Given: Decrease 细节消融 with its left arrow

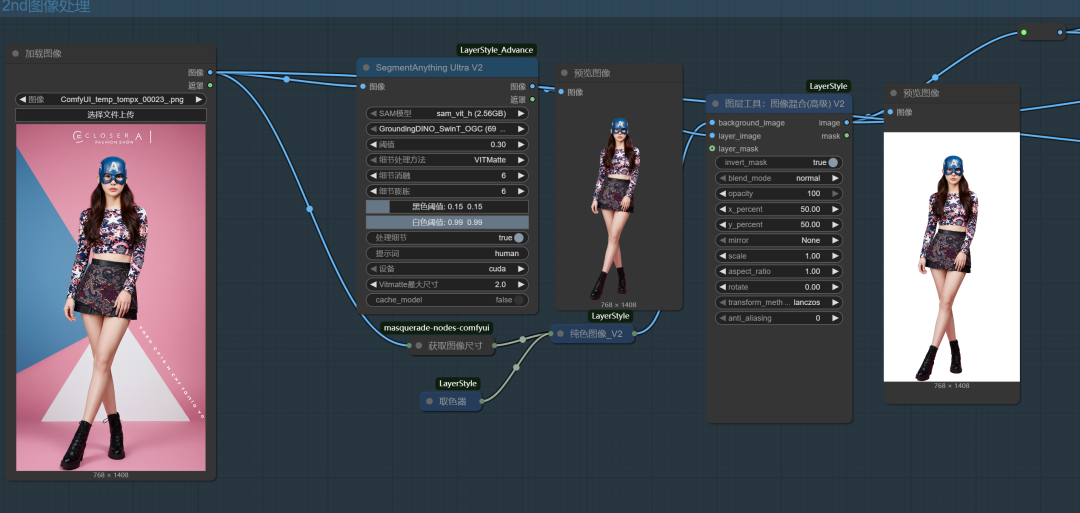Looking at the screenshot, I should click(373, 176).
